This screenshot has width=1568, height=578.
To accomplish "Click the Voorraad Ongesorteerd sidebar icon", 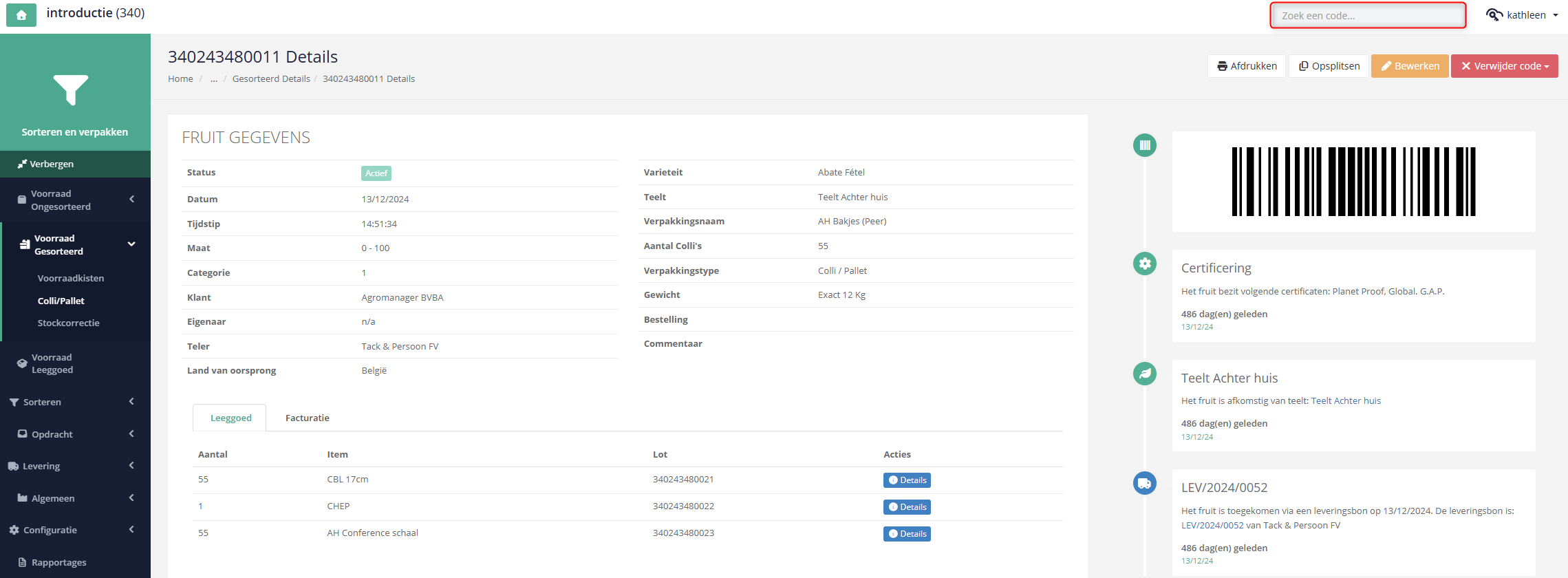I will tap(22, 200).
